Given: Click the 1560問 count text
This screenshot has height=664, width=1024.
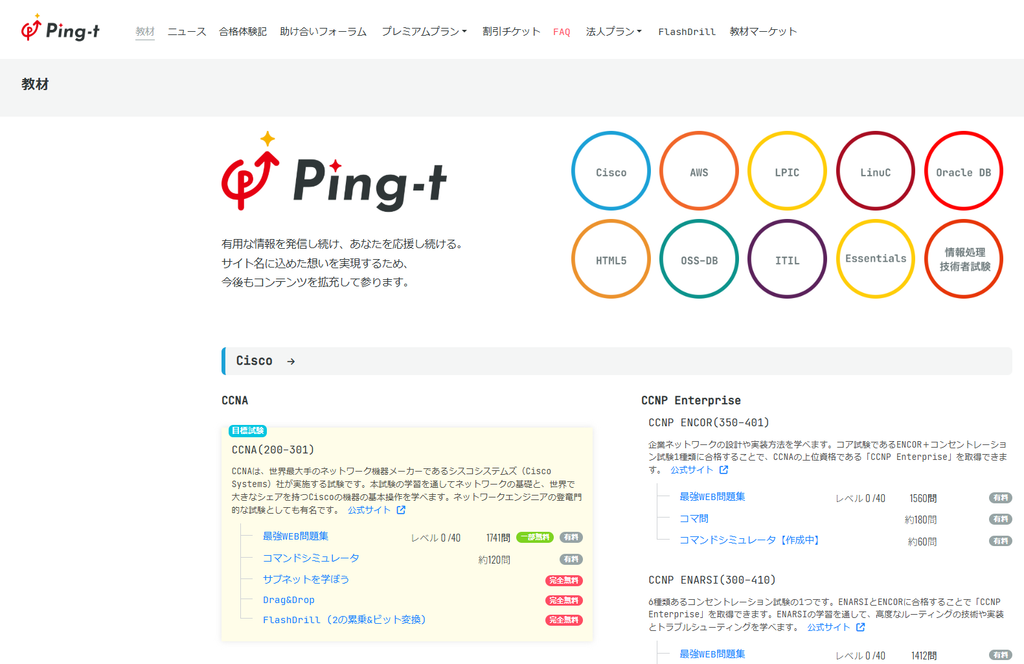Looking at the screenshot, I should tap(923, 499).
